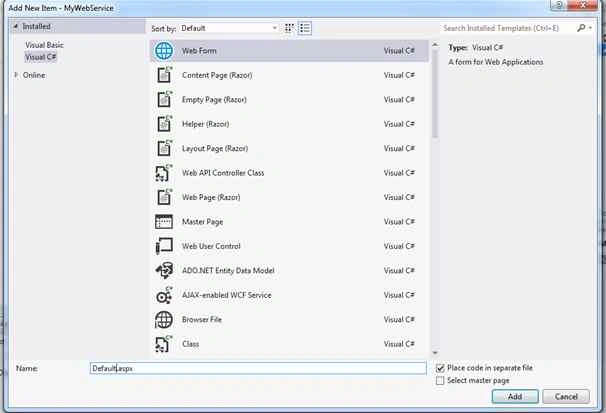Screen dimensions: 606x413
Task: Switch to medium icons list view
Action: pos(305,28)
